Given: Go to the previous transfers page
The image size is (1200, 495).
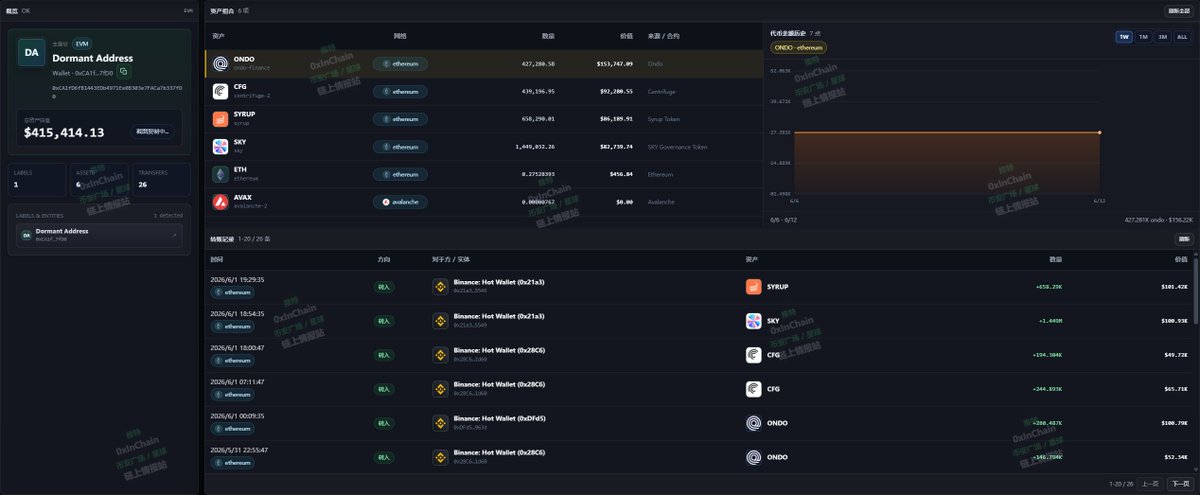Looking at the screenshot, I should tap(1151, 483).
